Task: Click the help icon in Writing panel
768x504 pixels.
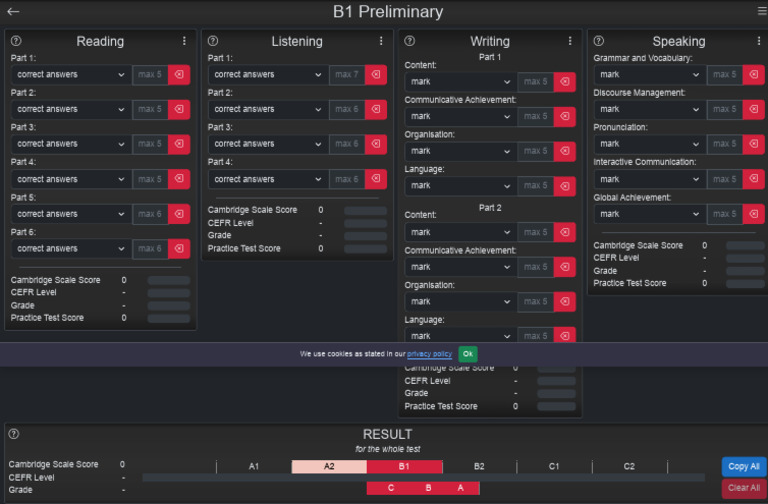Action: click(409, 41)
